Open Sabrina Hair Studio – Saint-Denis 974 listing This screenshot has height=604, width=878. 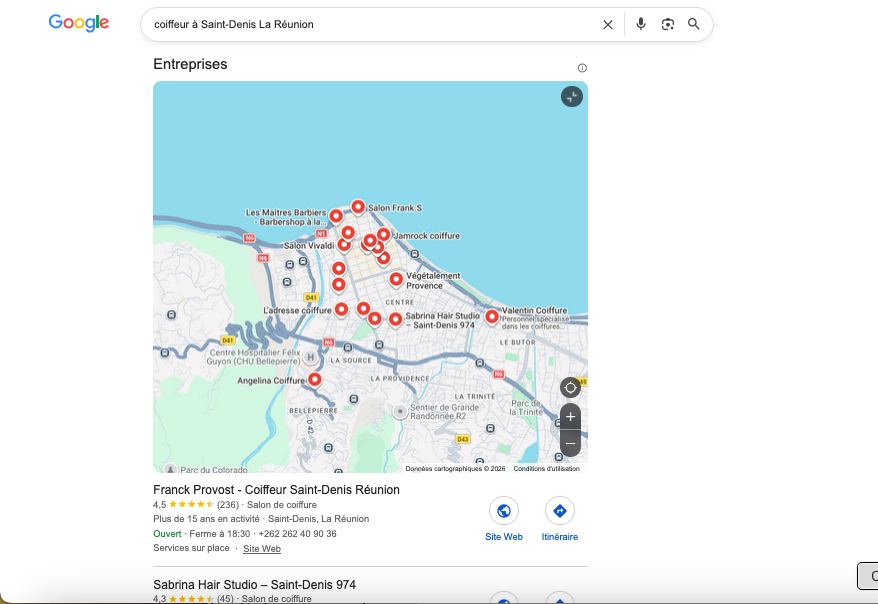[x=255, y=584]
